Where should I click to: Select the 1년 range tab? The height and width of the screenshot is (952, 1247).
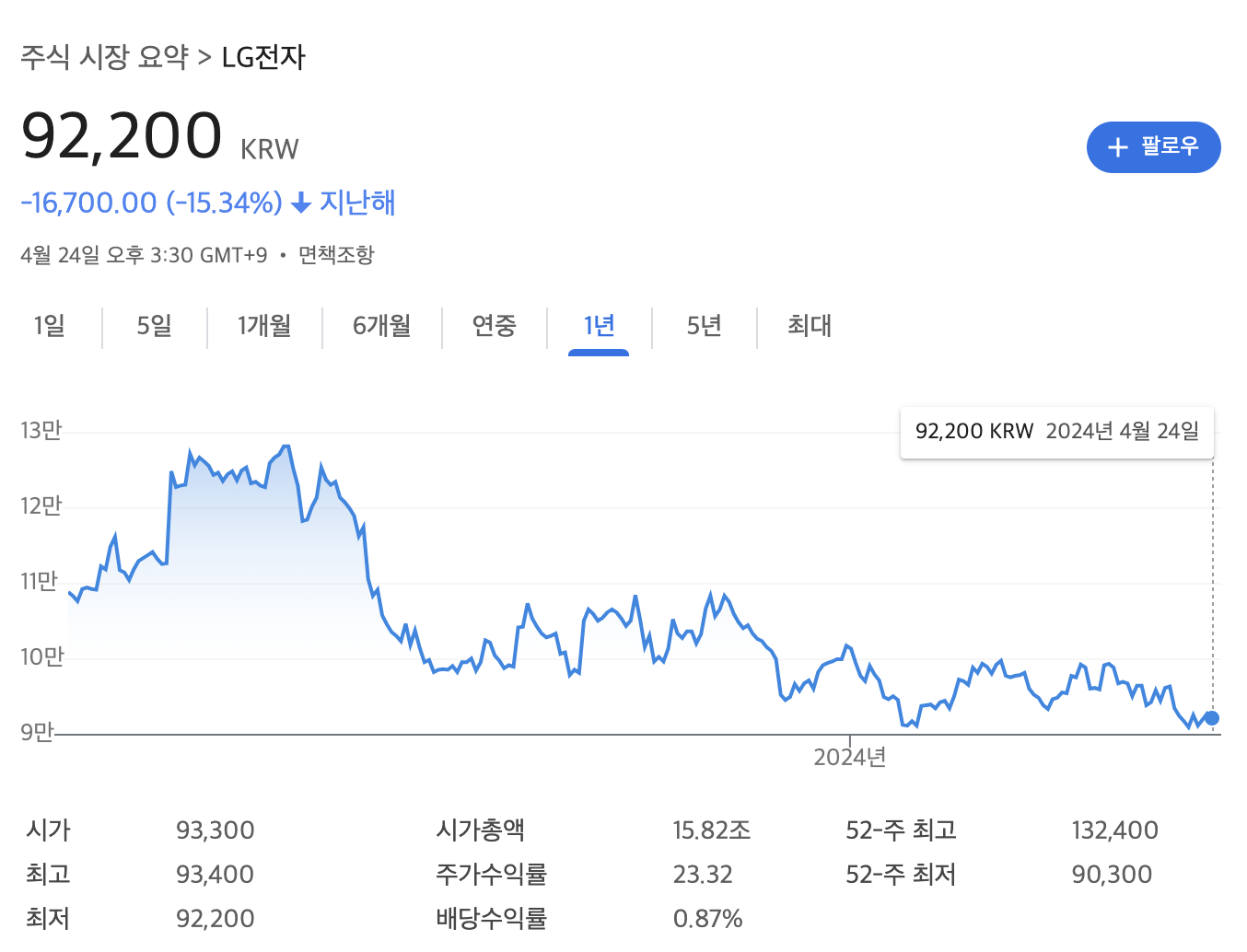[x=599, y=325]
